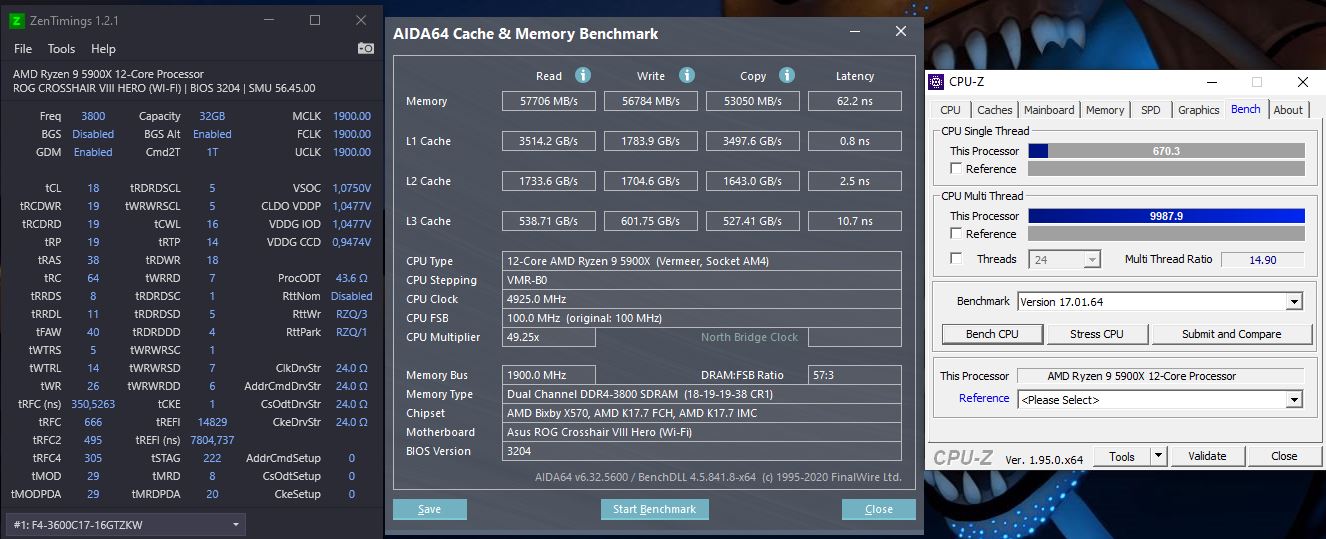Click the L3 Cache Write value 601.75 GB/s
The height and width of the screenshot is (539, 1326).
(x=651, y=221)
